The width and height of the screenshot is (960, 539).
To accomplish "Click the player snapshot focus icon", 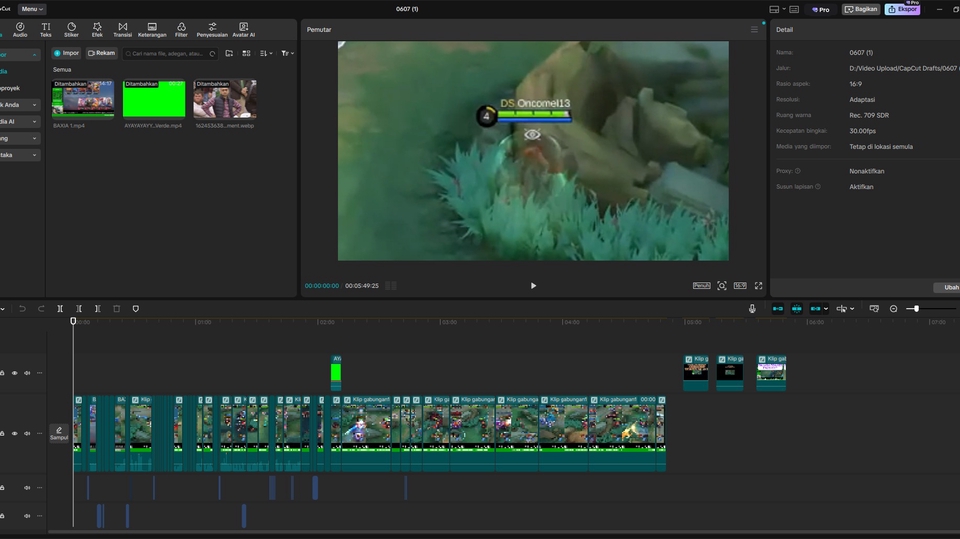I will point(722,285).
